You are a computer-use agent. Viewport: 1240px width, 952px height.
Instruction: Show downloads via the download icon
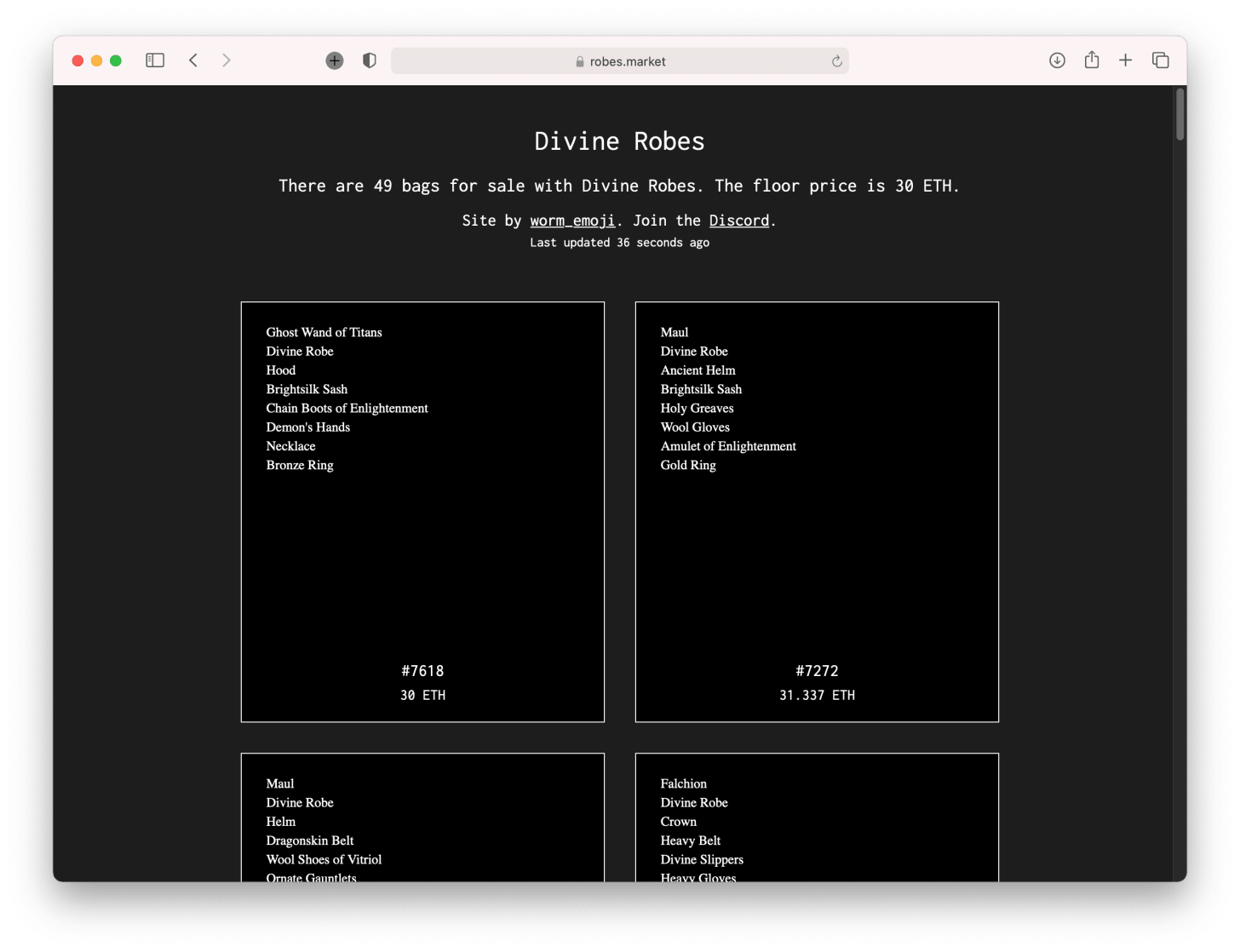[x=1057, y=60]
